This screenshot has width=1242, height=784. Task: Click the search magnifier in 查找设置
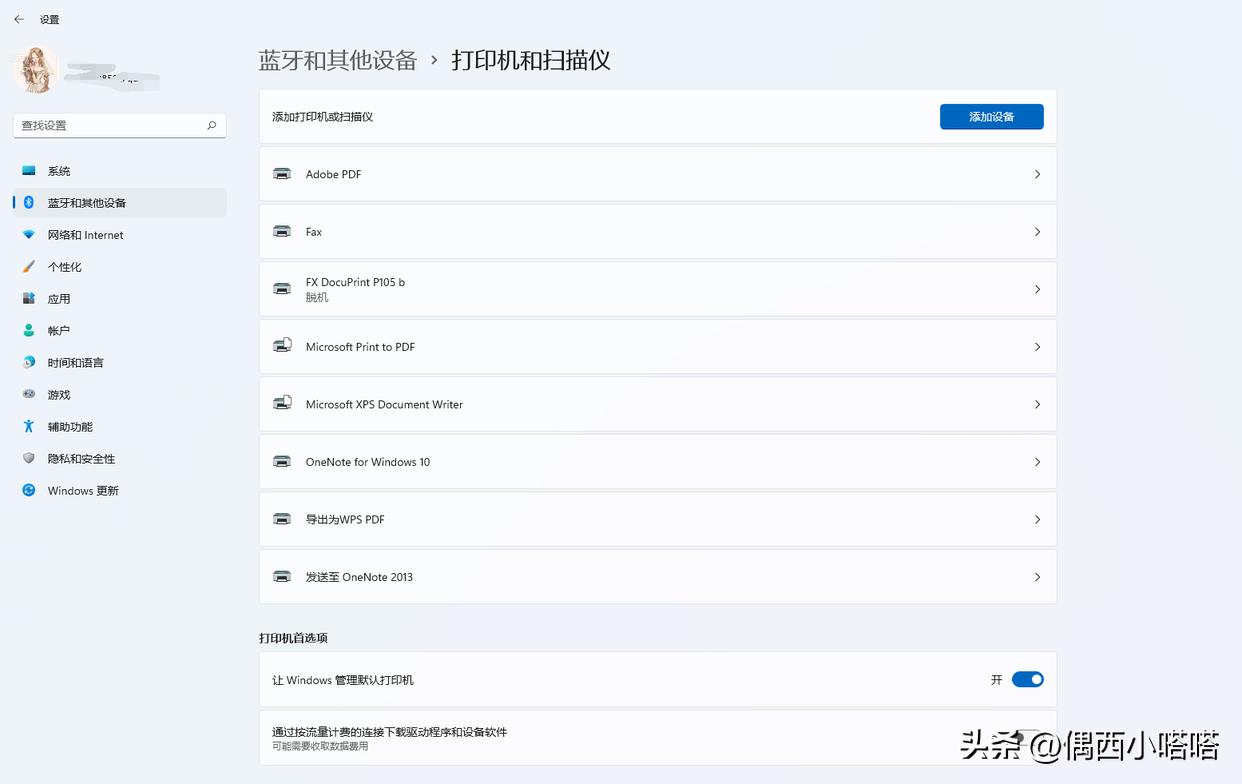(211, 125)
